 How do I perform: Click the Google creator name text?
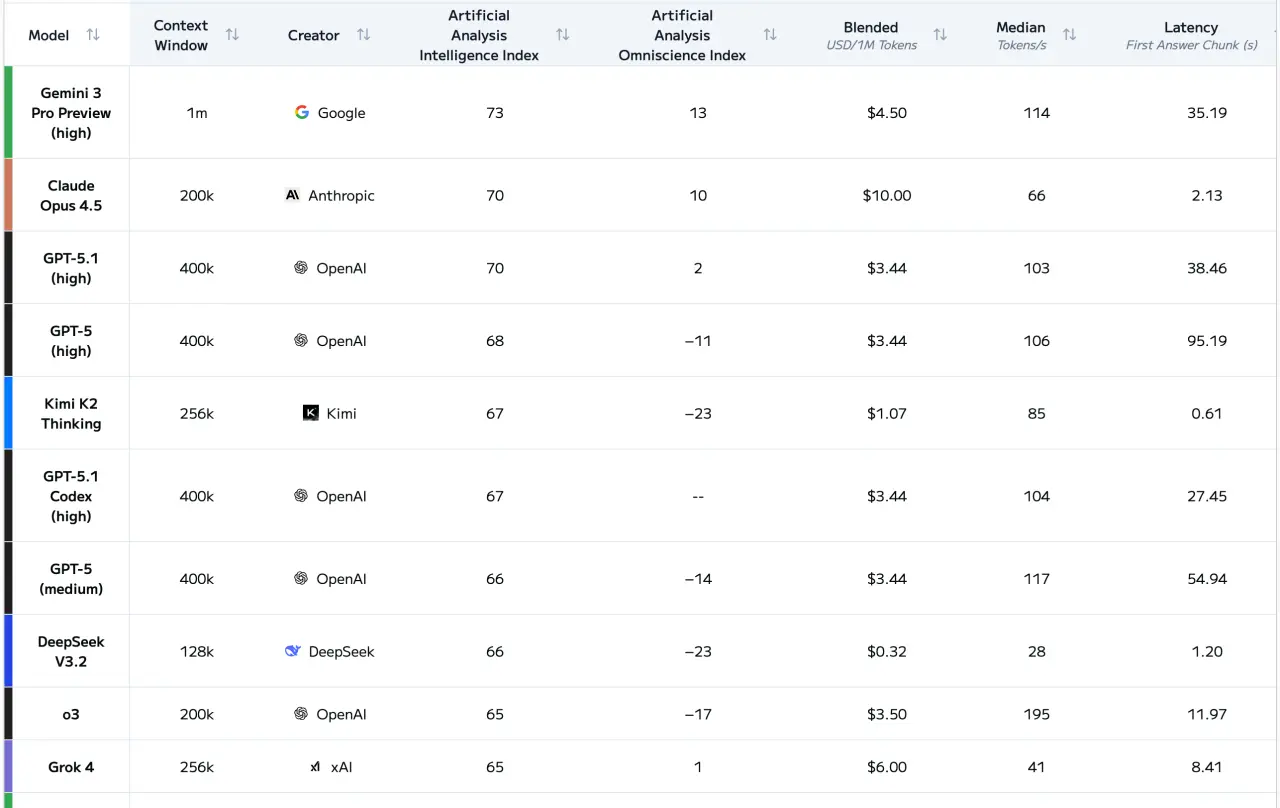[x=341, y=113]
